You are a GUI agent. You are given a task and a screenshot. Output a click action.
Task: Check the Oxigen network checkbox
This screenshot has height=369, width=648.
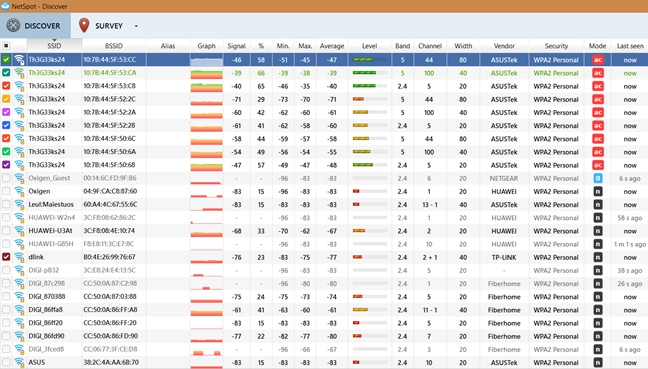tap(6, 191)
